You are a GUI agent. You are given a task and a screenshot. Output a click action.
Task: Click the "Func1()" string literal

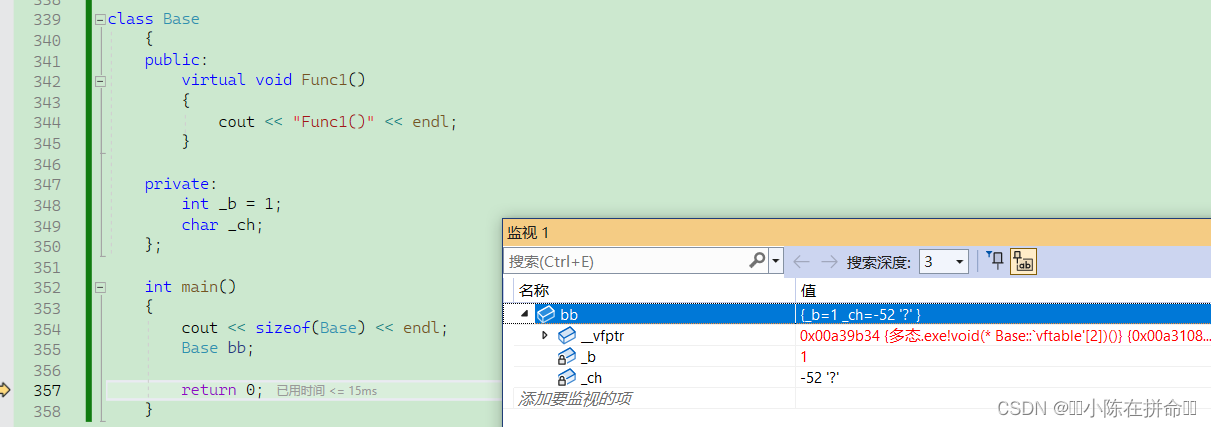tap(334, 122)
